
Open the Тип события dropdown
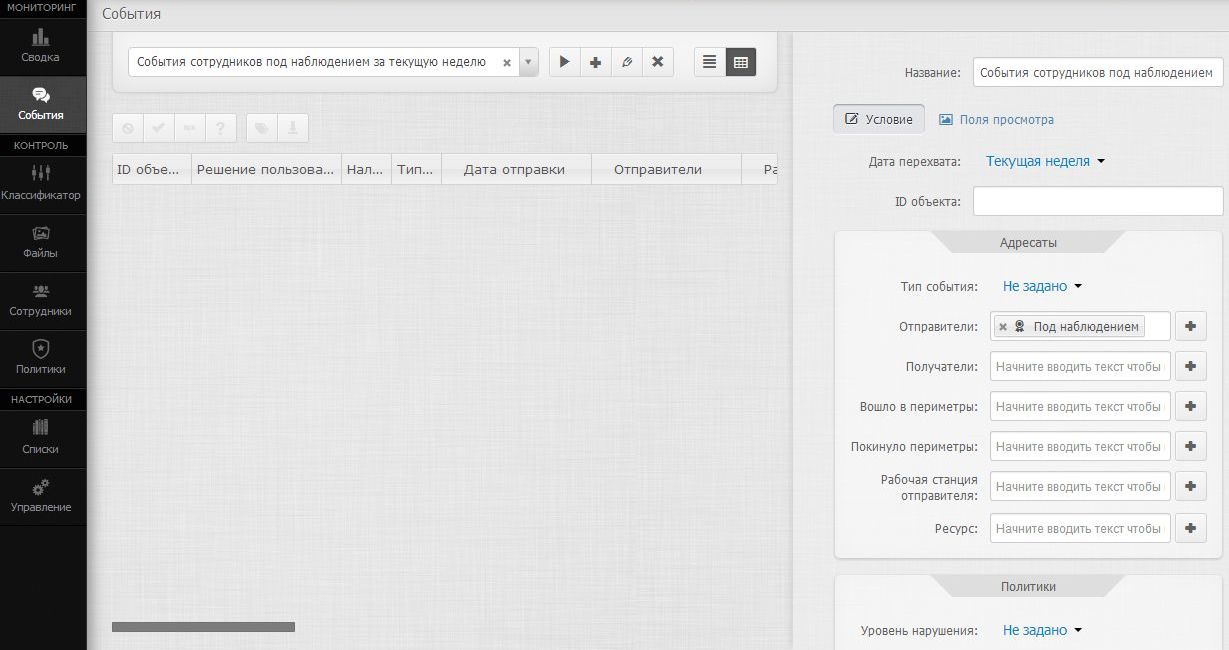pos(1042,286)
